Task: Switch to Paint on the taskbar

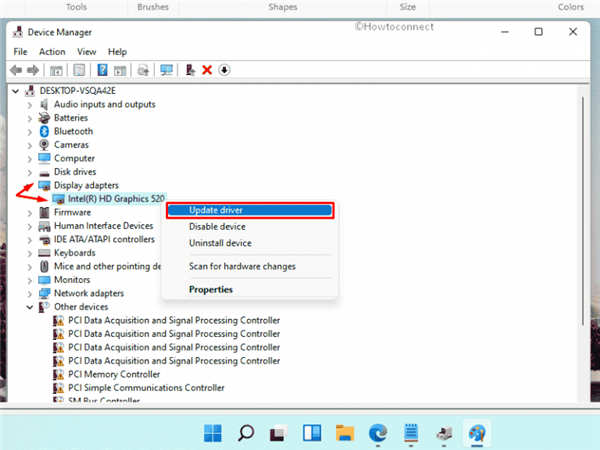Action: pos(477,433)
